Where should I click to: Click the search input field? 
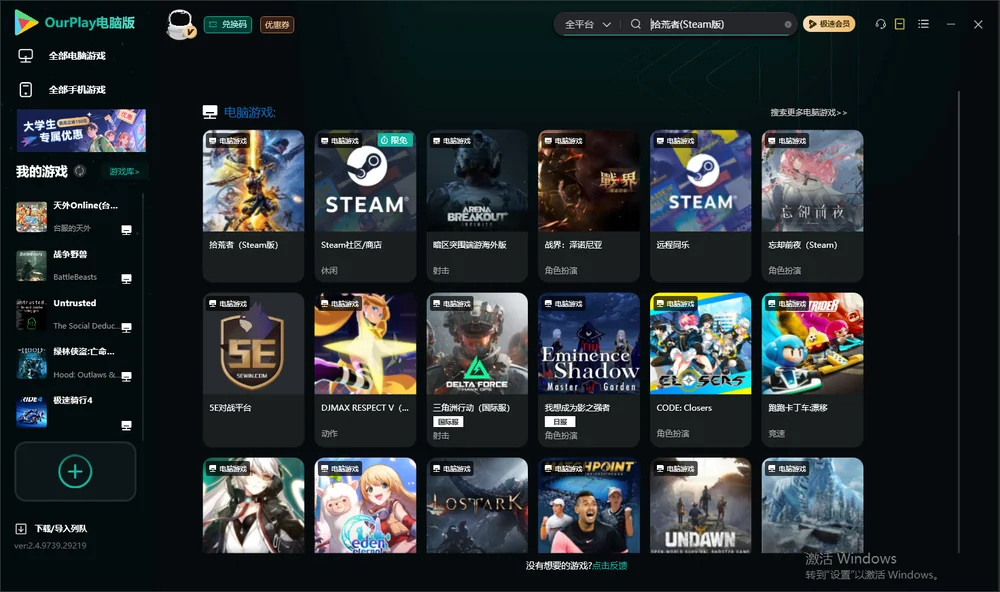tap(716, 24)
